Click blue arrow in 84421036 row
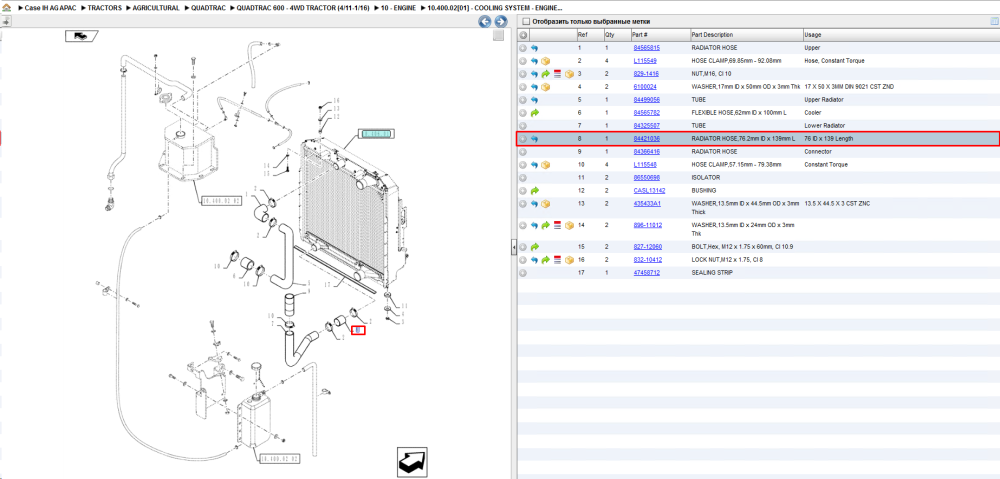 [534, 139]
